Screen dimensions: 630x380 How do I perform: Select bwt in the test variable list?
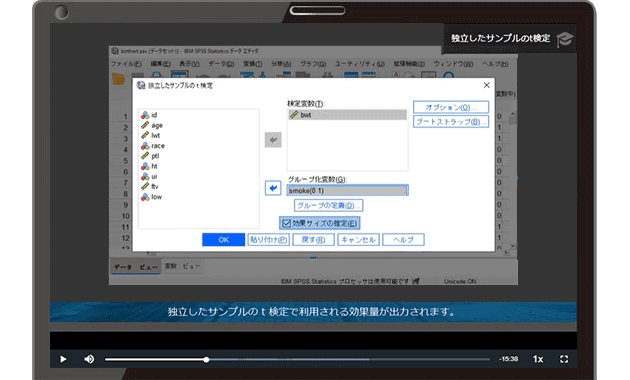pyautogui.click(x=348, y=115)
